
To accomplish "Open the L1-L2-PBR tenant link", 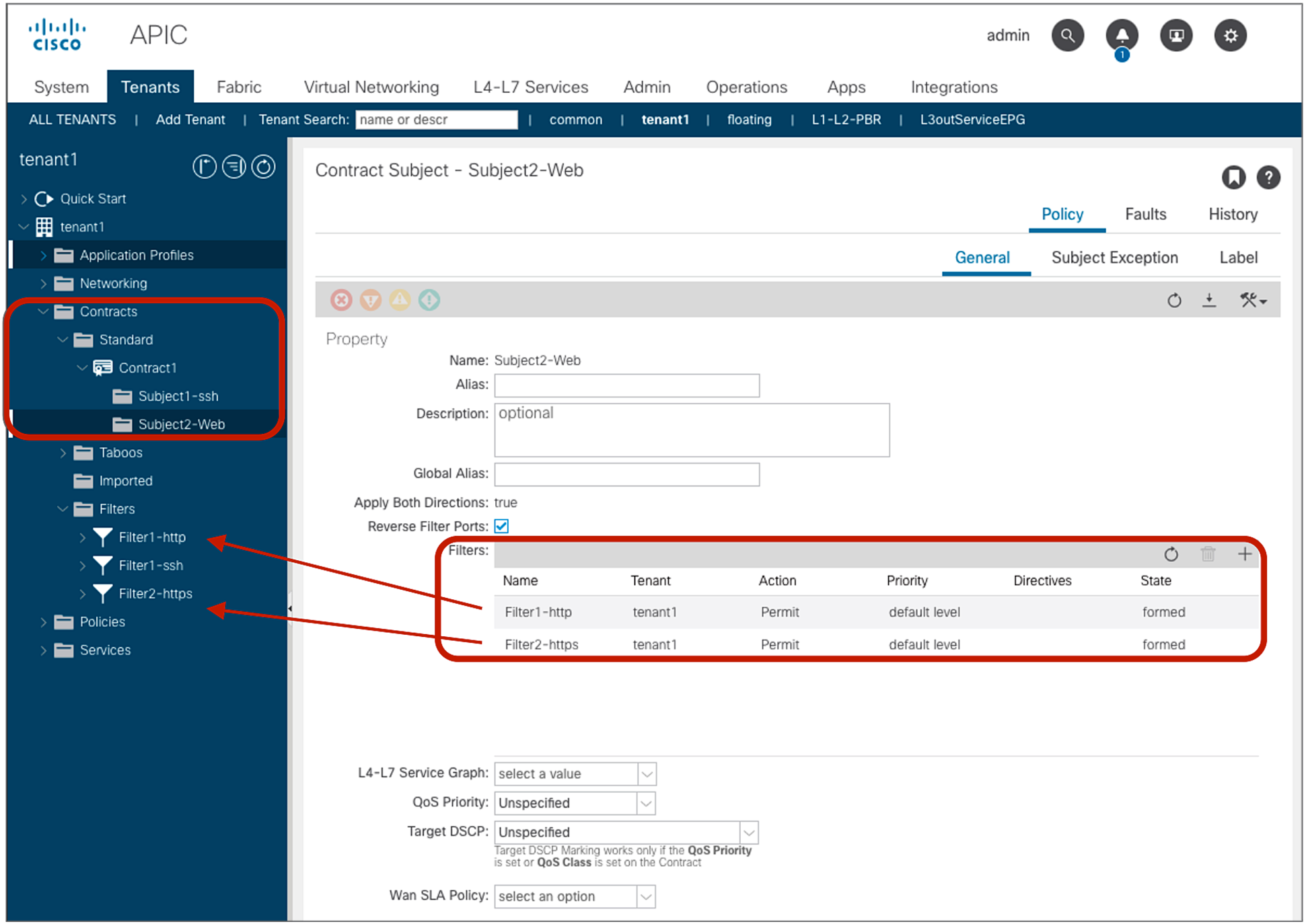I will coord(846,119).
